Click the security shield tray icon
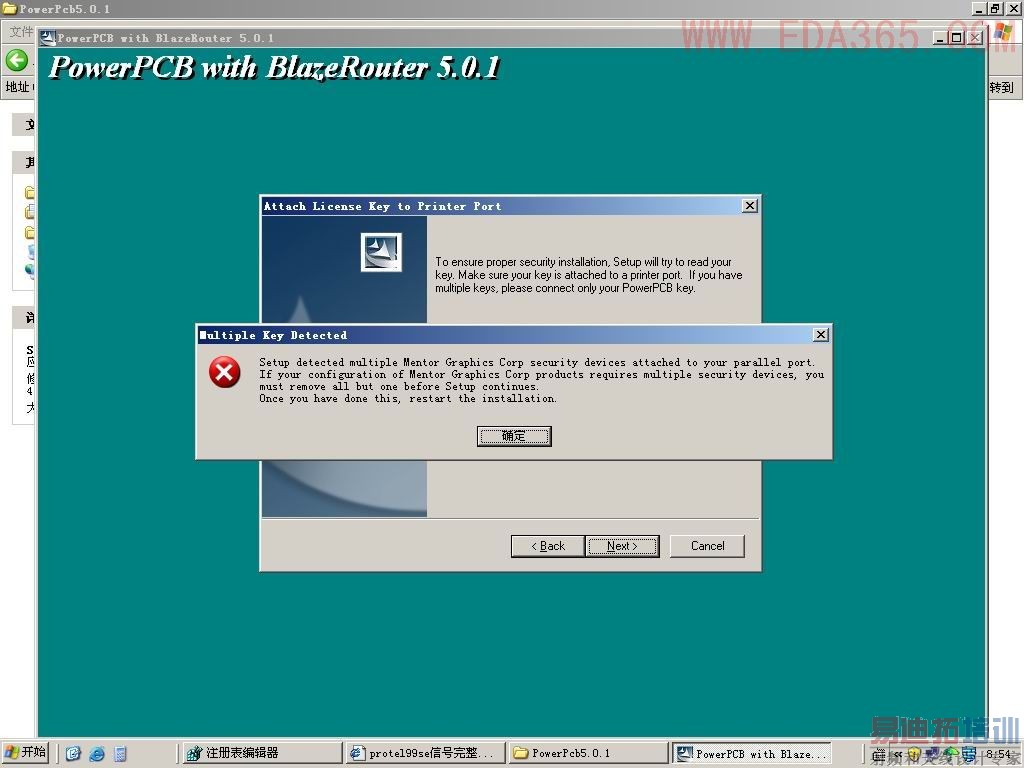1024x768 pixels. (x=914, y=755)
